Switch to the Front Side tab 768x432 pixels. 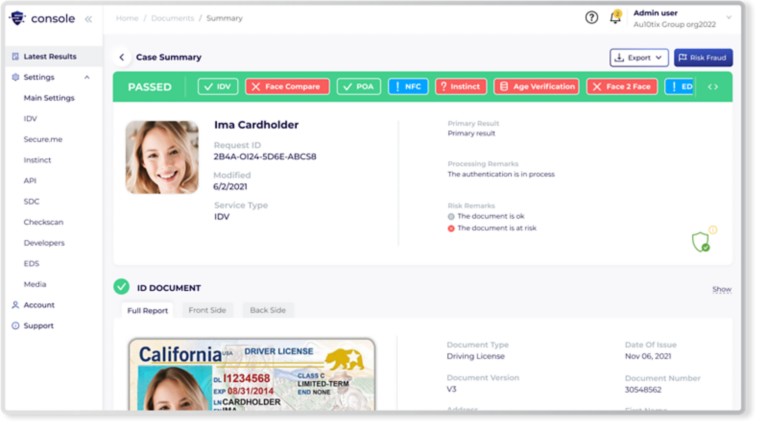(x=207, y=310)
